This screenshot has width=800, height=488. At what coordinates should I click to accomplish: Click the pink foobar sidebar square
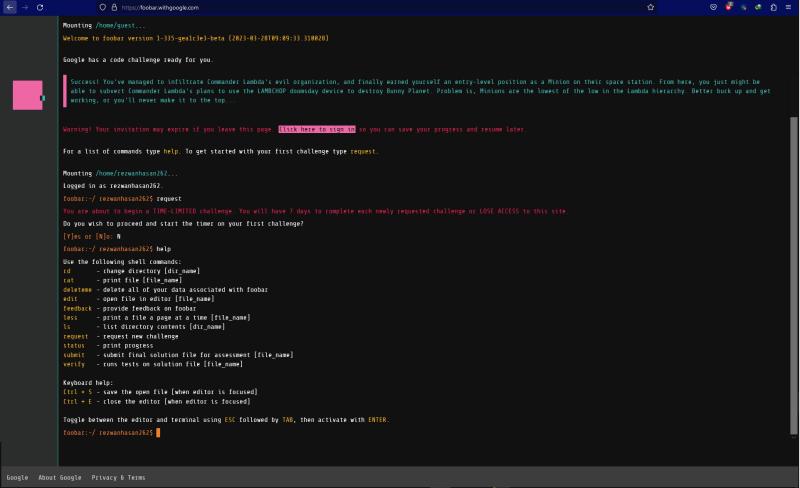28,95
